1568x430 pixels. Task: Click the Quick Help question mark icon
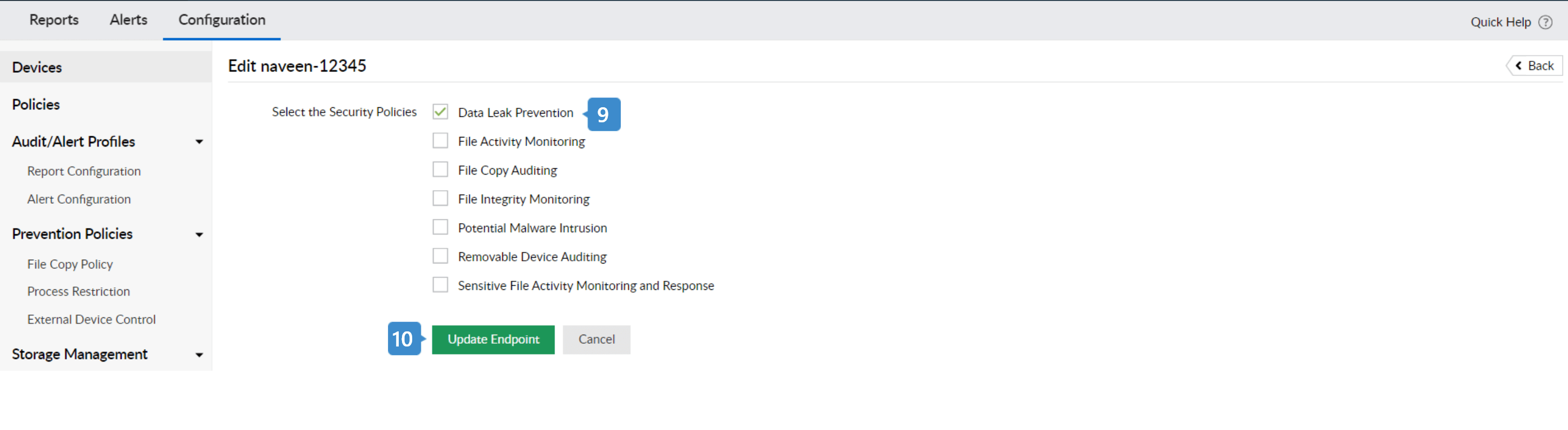1545,23
